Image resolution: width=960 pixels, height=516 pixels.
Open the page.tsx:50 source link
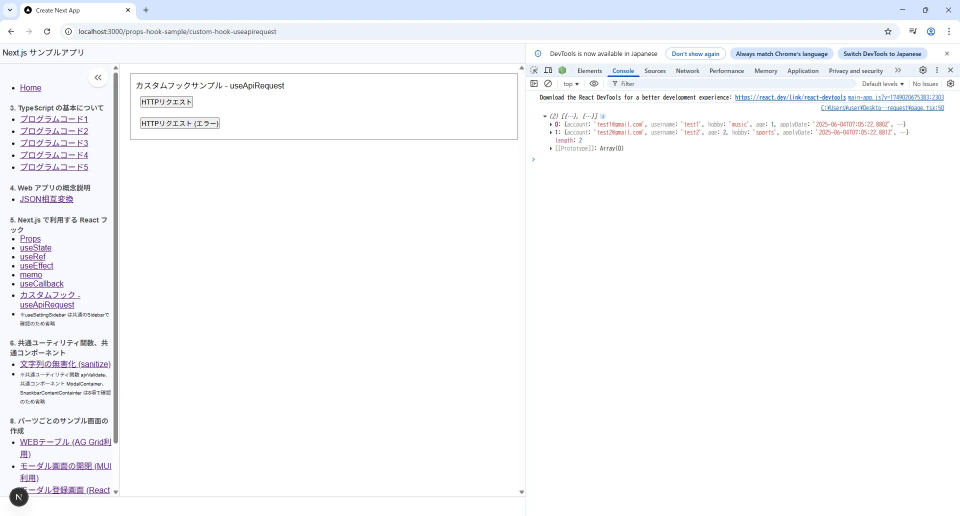coord(882,108)
